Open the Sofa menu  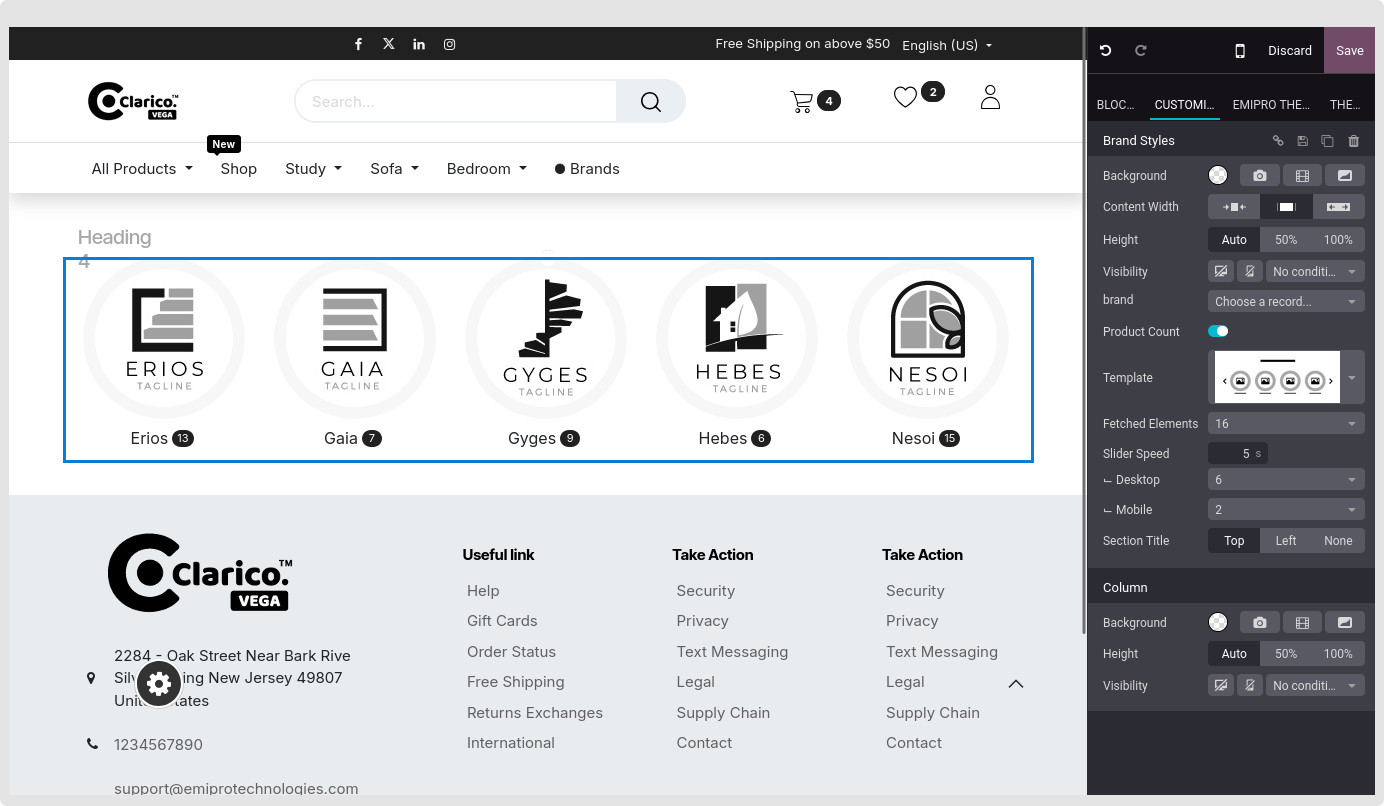(x=394, y=169)
